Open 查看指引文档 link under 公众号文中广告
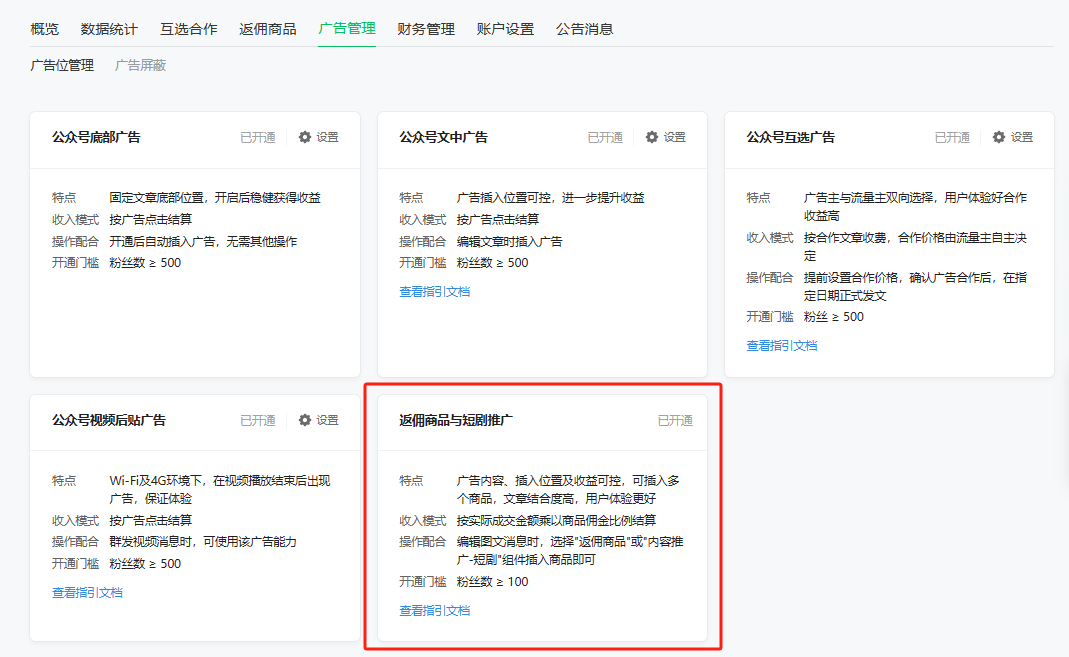The image size is (1069, 657). tap(434, 292)
